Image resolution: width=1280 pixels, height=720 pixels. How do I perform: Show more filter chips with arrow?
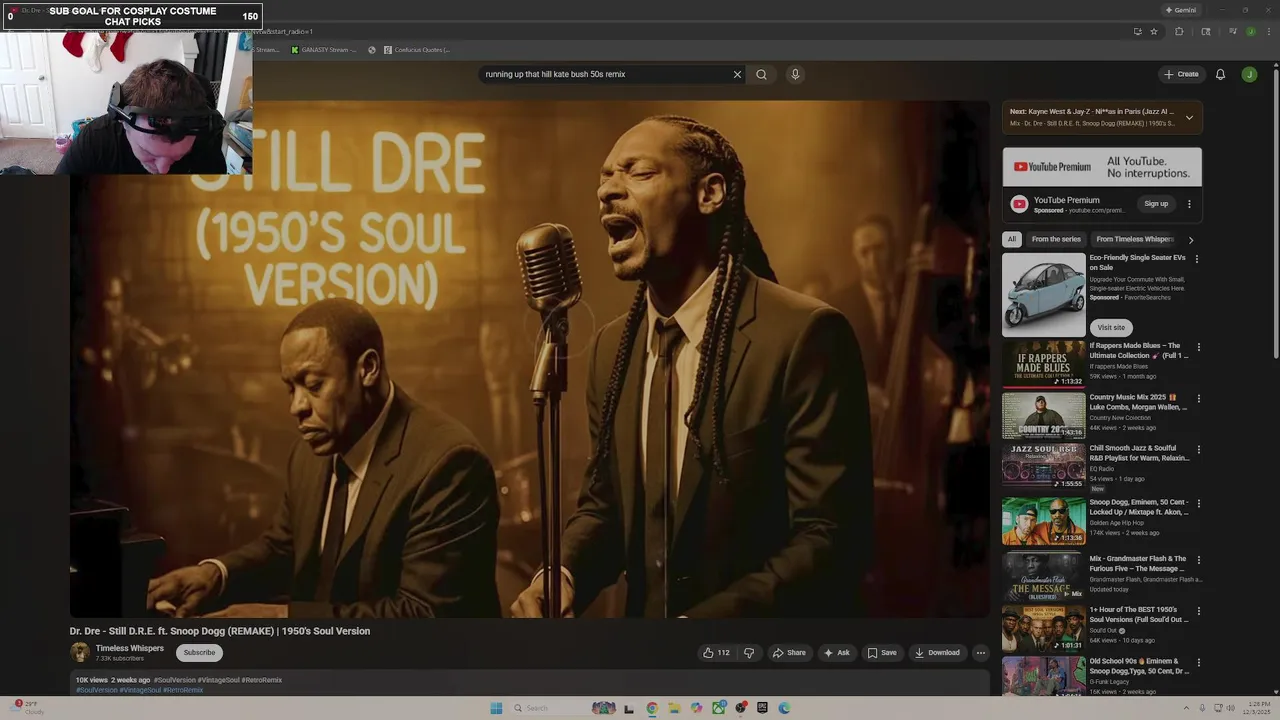[1190, 240]
